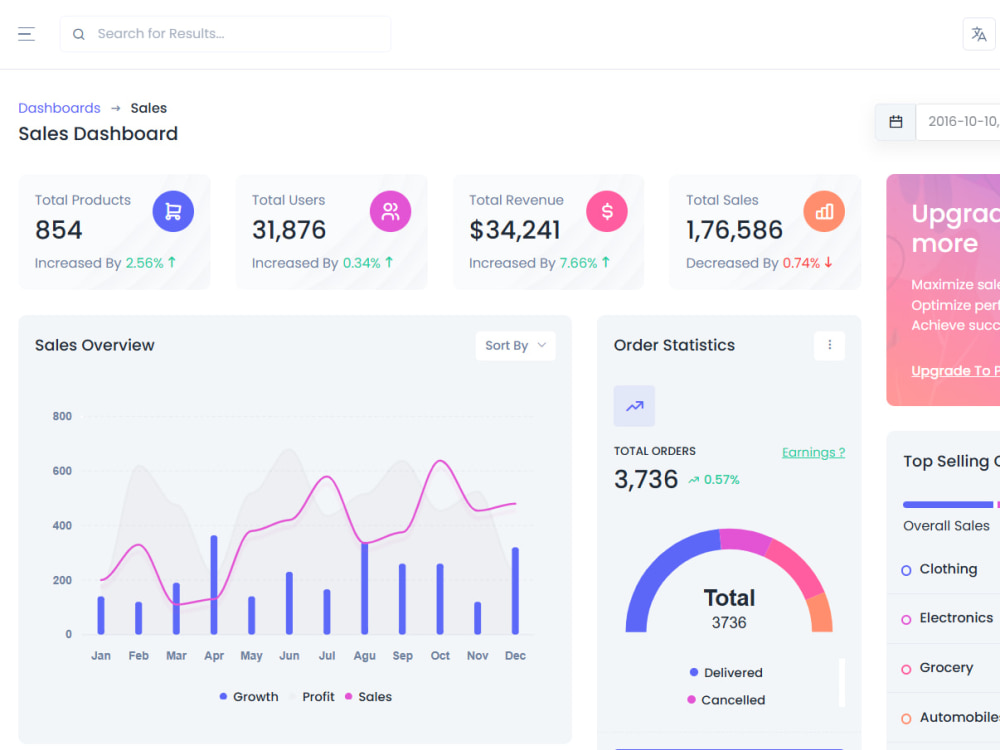Click the Automobiles category circle marker
Screen dimensions: 1000x750
coord(906,719)
